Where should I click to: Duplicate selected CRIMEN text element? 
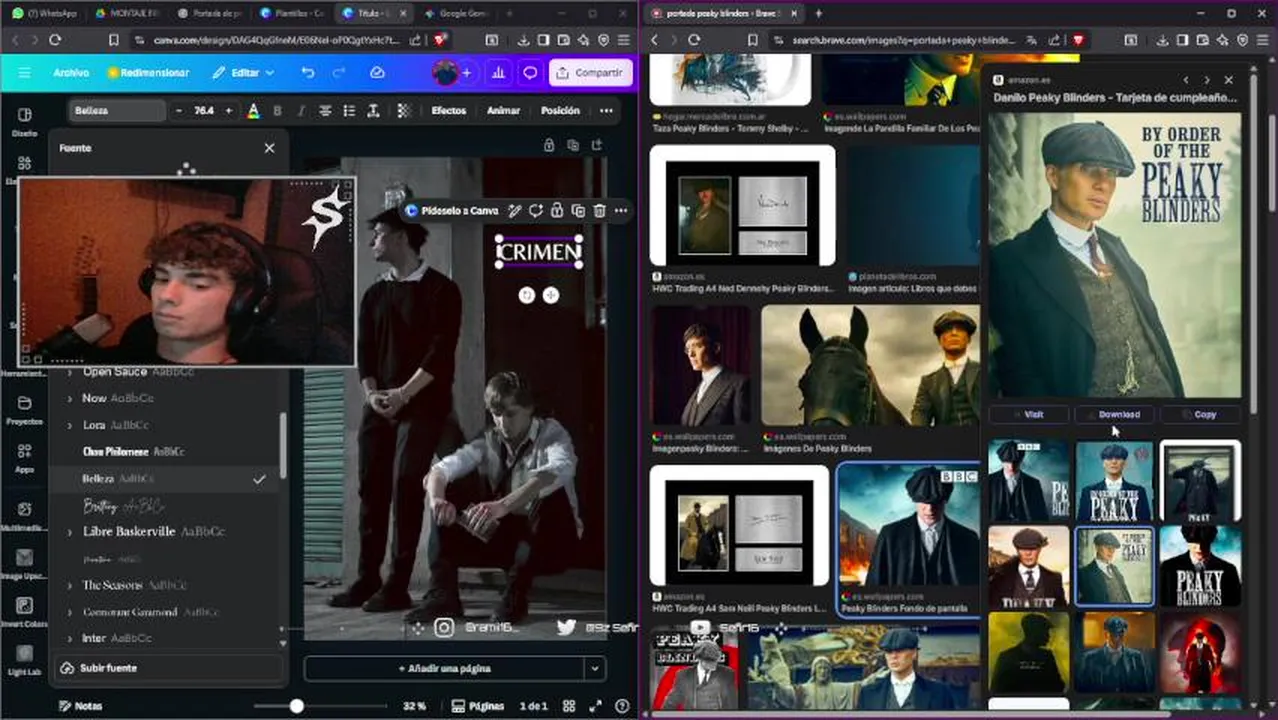click(x=578, y=211)
